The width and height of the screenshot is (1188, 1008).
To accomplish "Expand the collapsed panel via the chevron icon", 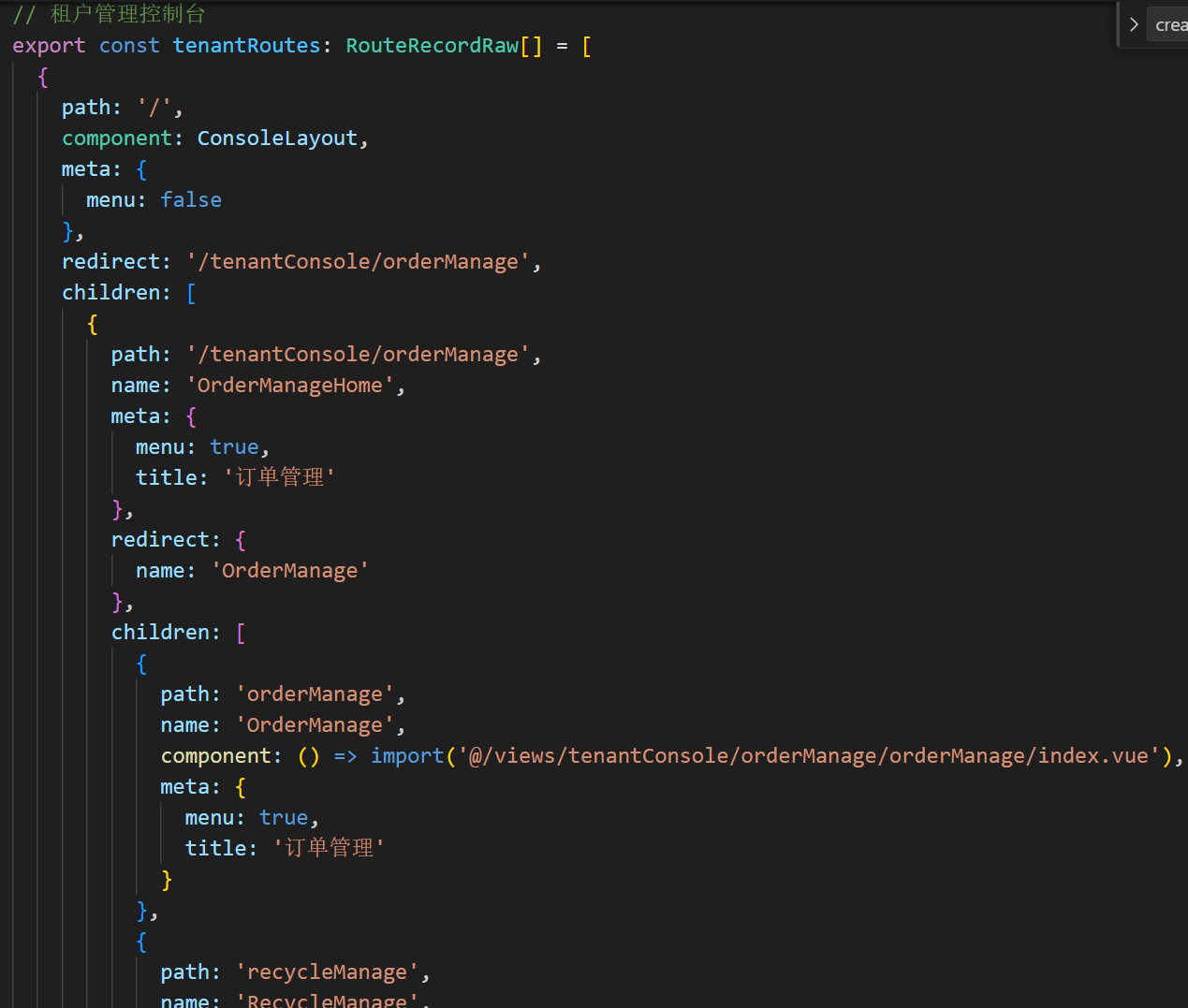I will click(x=1133, y=24).
